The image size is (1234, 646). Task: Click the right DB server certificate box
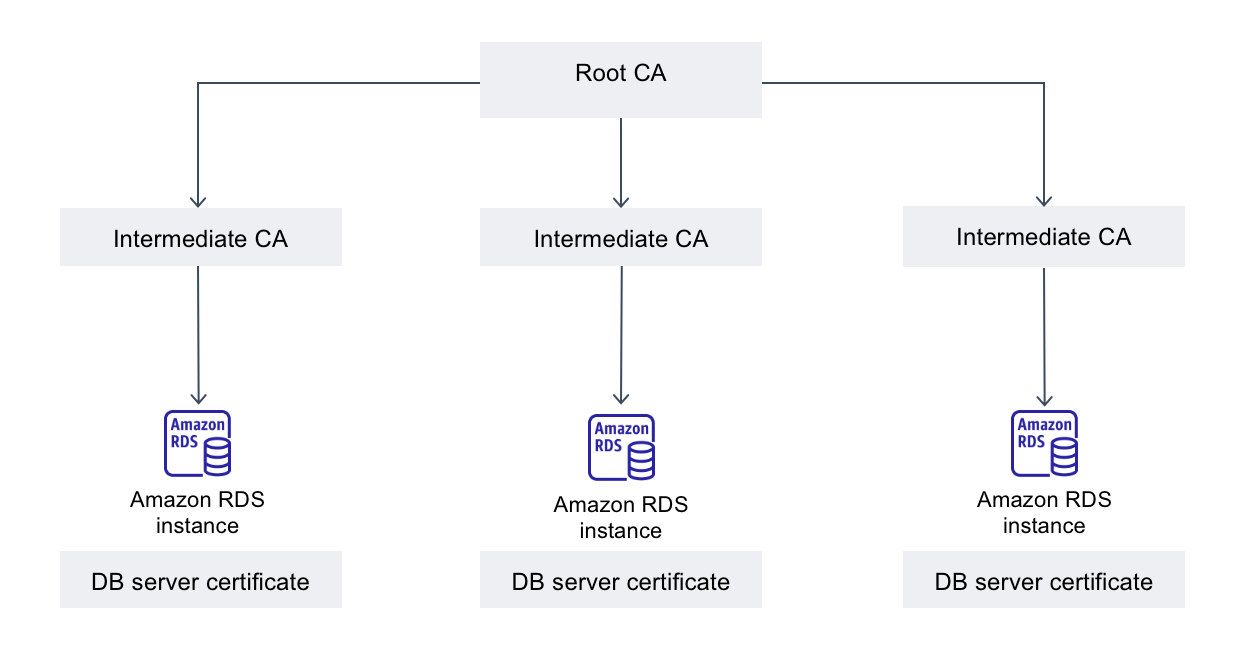click(1044, 581)
